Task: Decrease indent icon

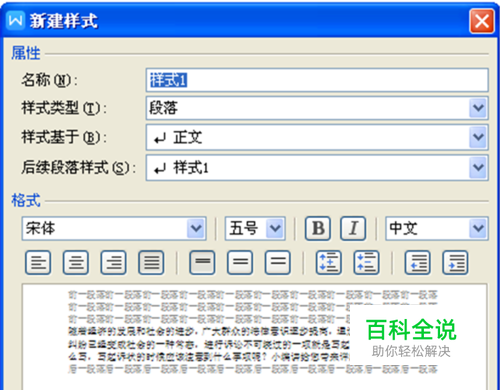Action: pos(417,263)
